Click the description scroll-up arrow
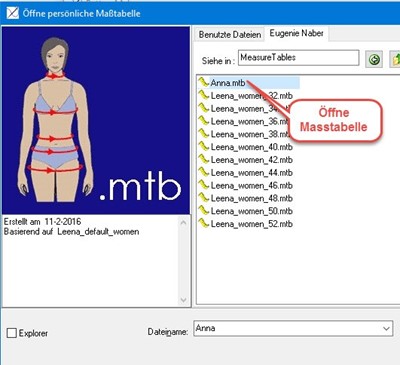The height and width of the screenshot is (365, 400). click(183, 222)
